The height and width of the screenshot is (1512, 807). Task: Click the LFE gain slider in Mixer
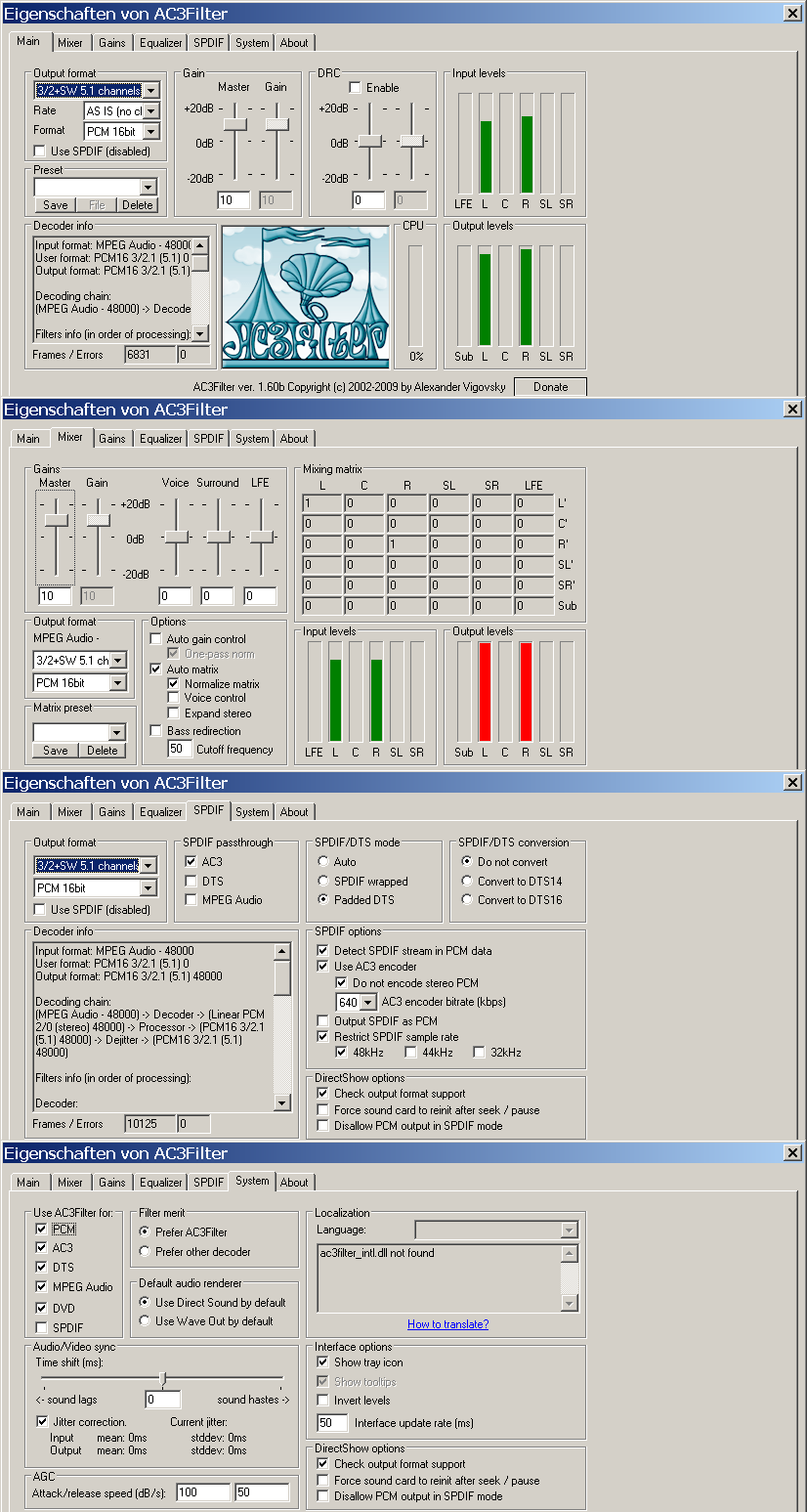(260, 538)
